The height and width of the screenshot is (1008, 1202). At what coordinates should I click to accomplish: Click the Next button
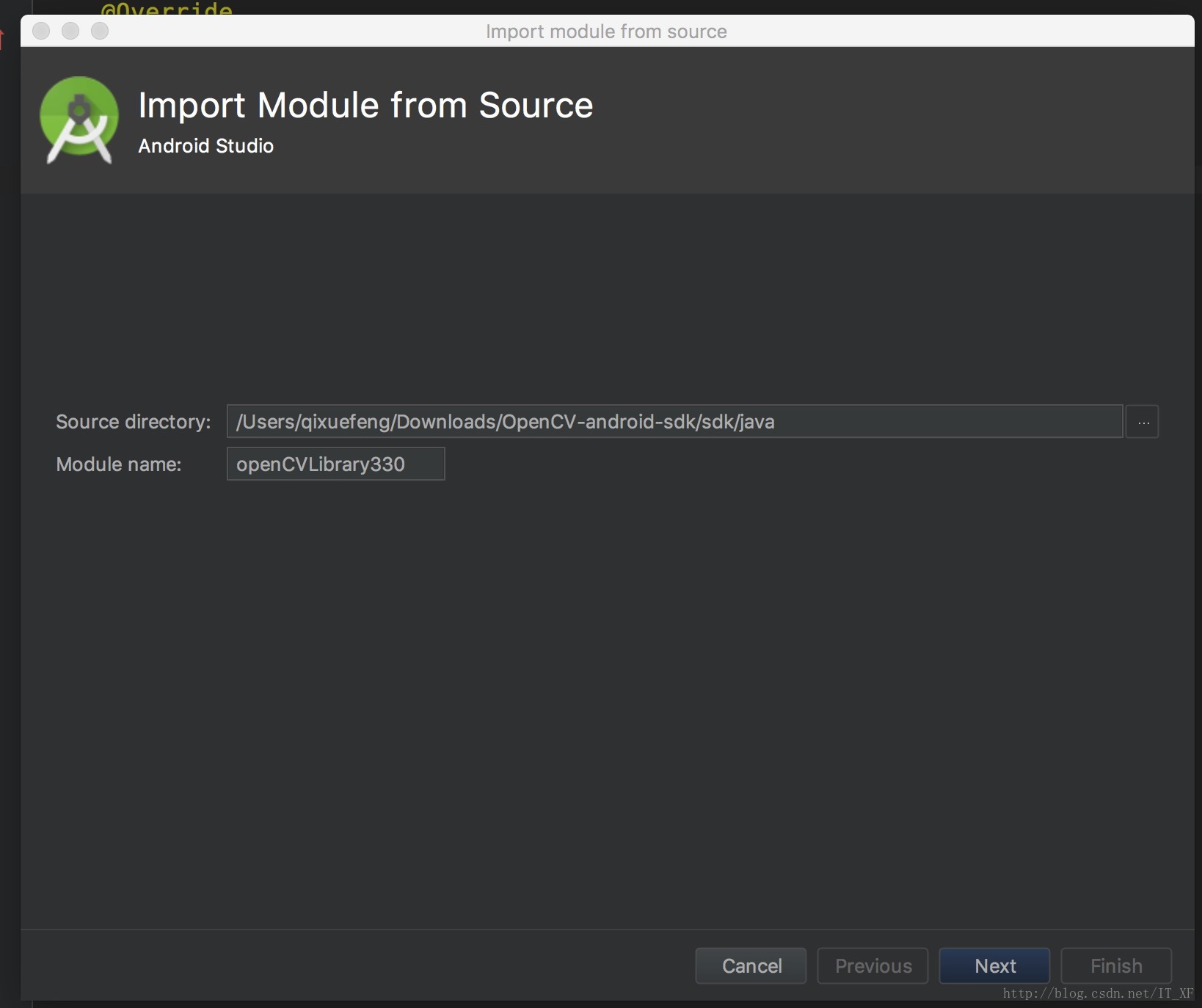994,965
